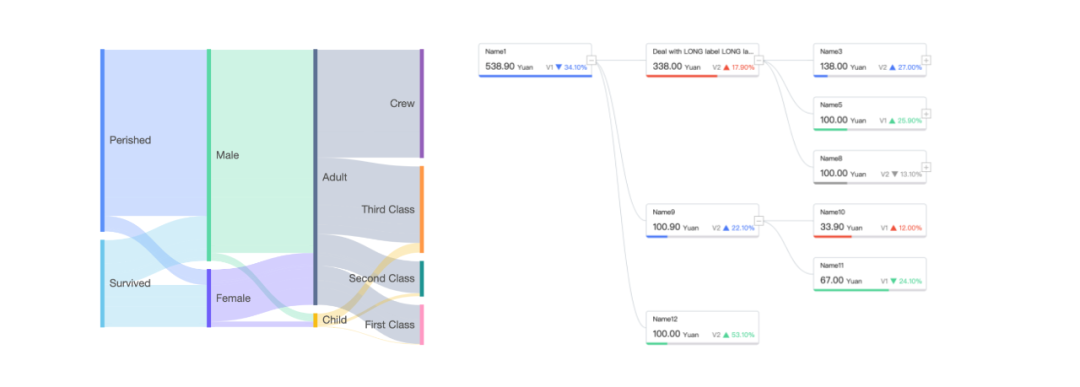1080x387 pixels.
Task: Collapse the Name9 node children
Action: point(759,221)
